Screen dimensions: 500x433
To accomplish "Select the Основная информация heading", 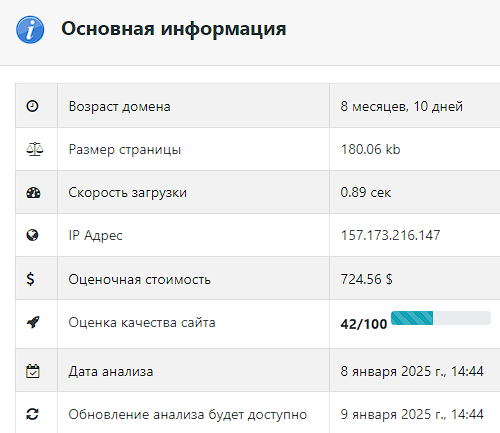I will coord(174,29).
